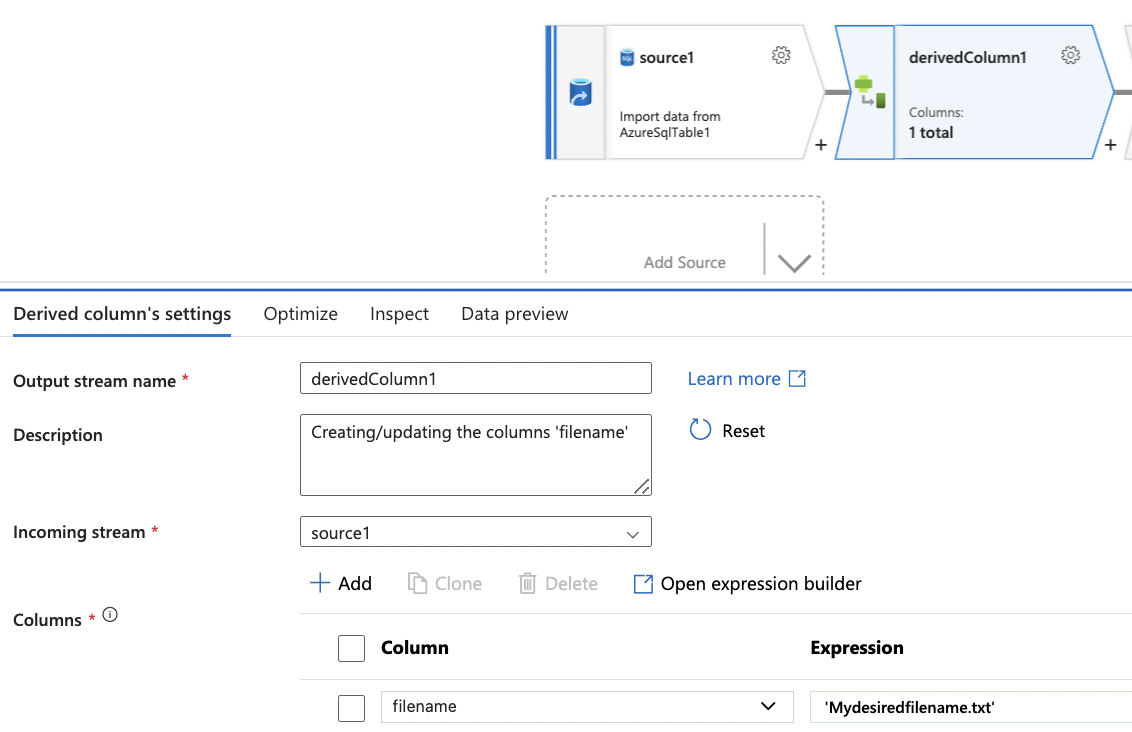The height and width of the screenshot is (732, 1132).
Task: Click the plus icon on source1 node
Action: coord(820,145)
